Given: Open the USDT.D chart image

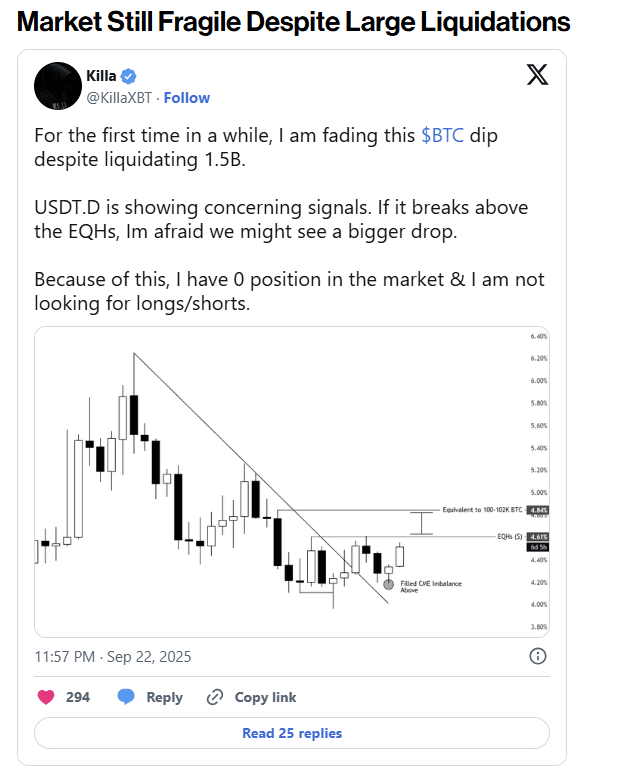Looking at the screenshot, I should [292, 482].
